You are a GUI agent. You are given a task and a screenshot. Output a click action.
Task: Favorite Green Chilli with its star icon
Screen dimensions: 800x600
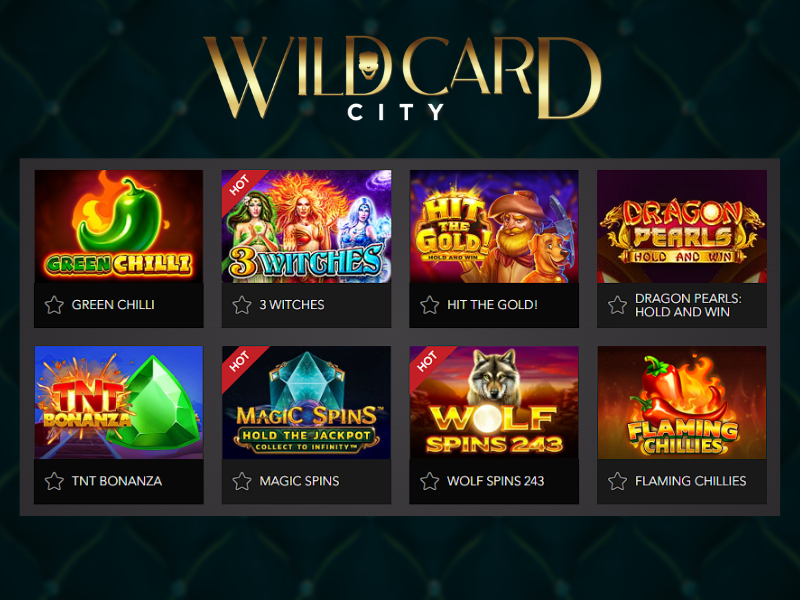54,305
